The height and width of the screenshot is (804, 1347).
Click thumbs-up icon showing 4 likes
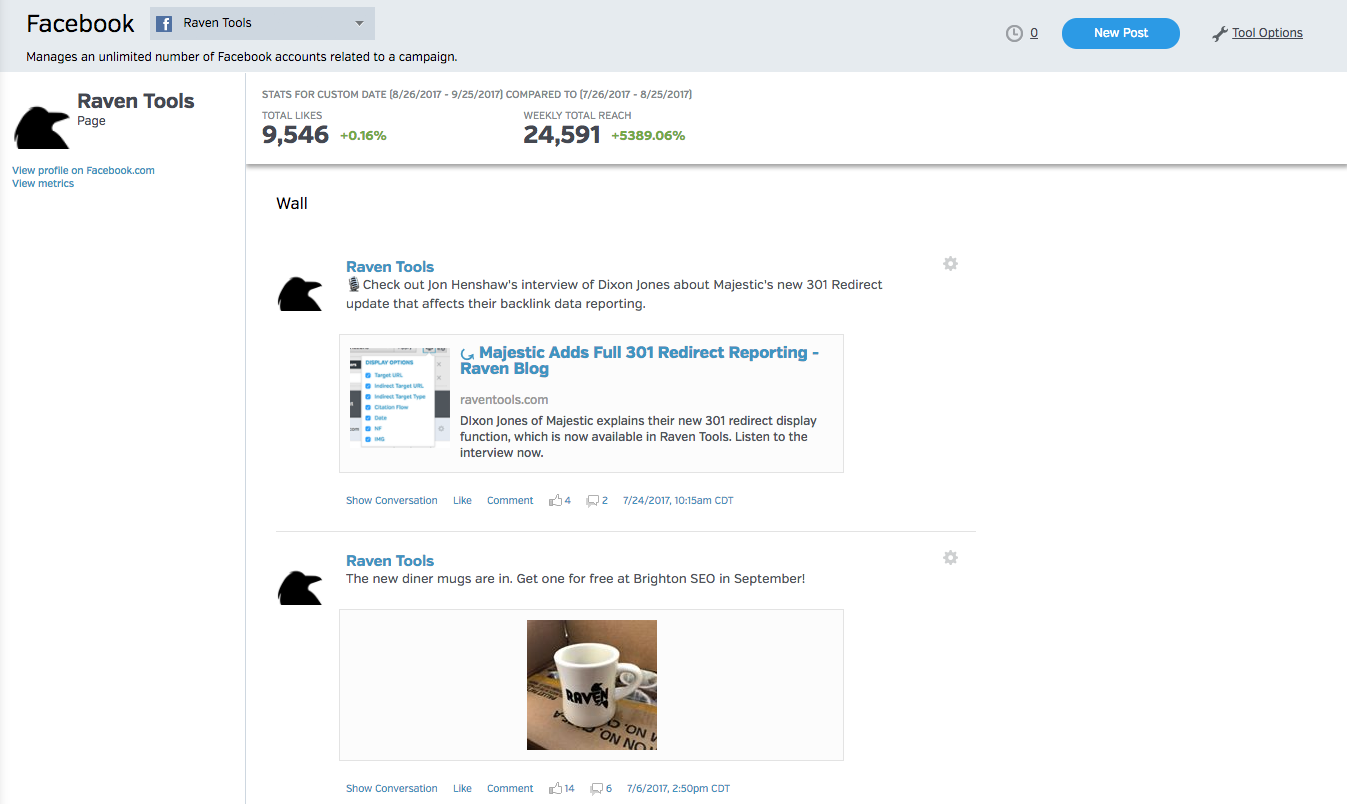point(555,500)
